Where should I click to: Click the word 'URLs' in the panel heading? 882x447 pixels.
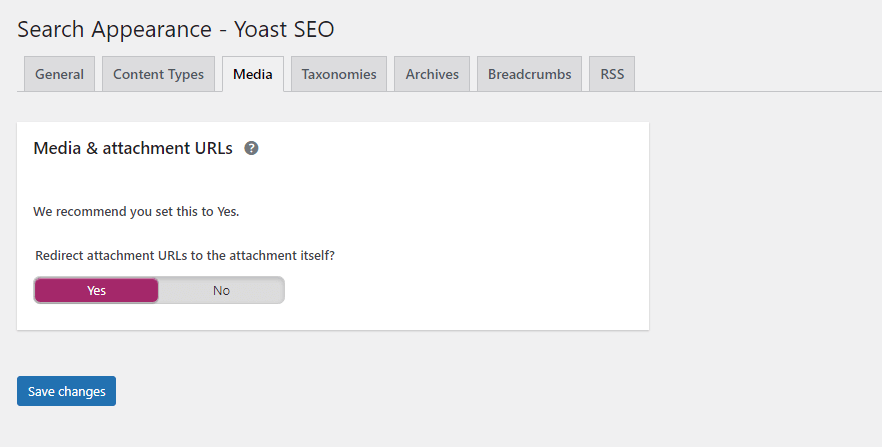point(213,148)
